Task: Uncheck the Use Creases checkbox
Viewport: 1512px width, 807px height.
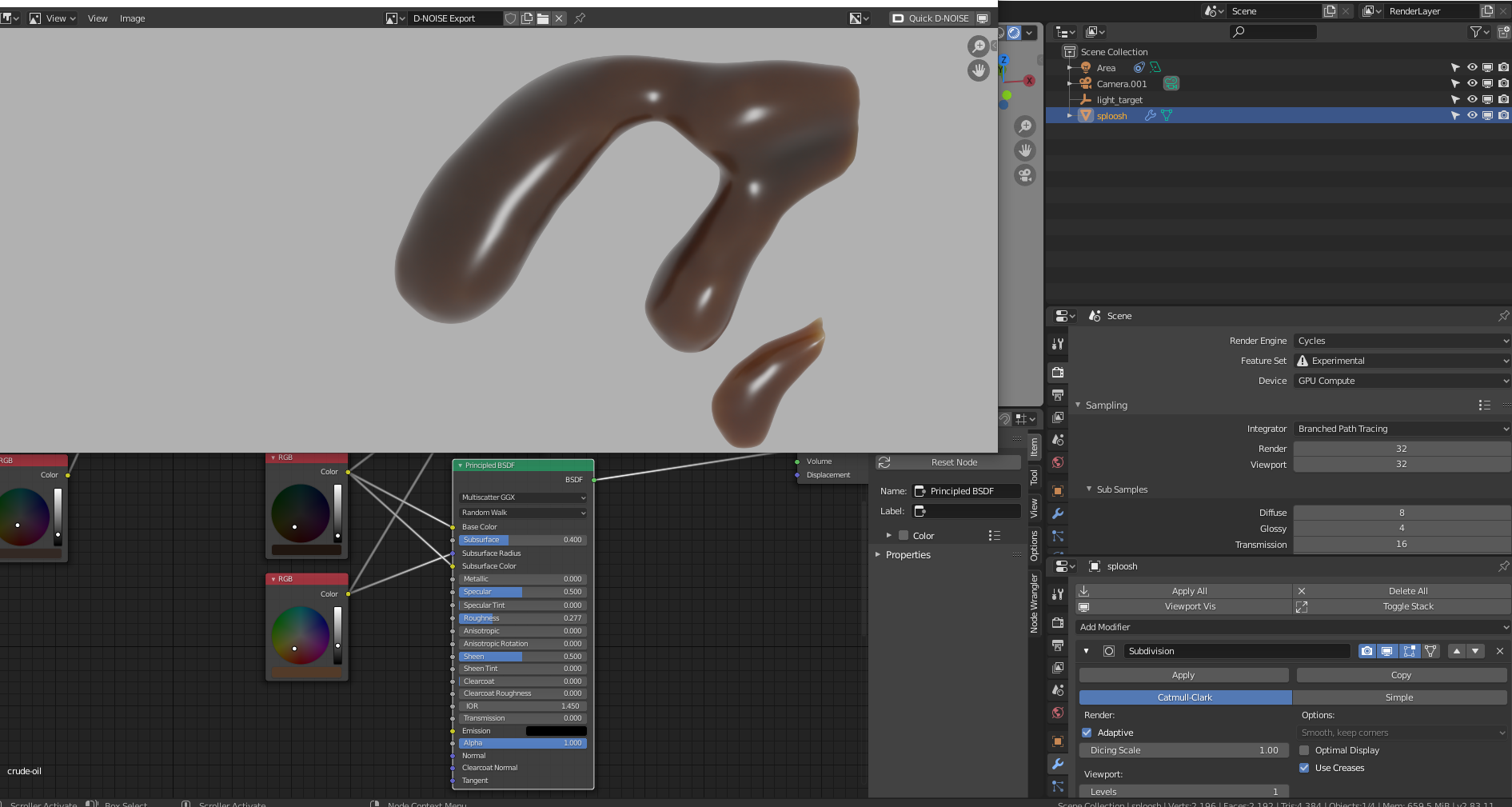Action: [x=1304, y=768]
